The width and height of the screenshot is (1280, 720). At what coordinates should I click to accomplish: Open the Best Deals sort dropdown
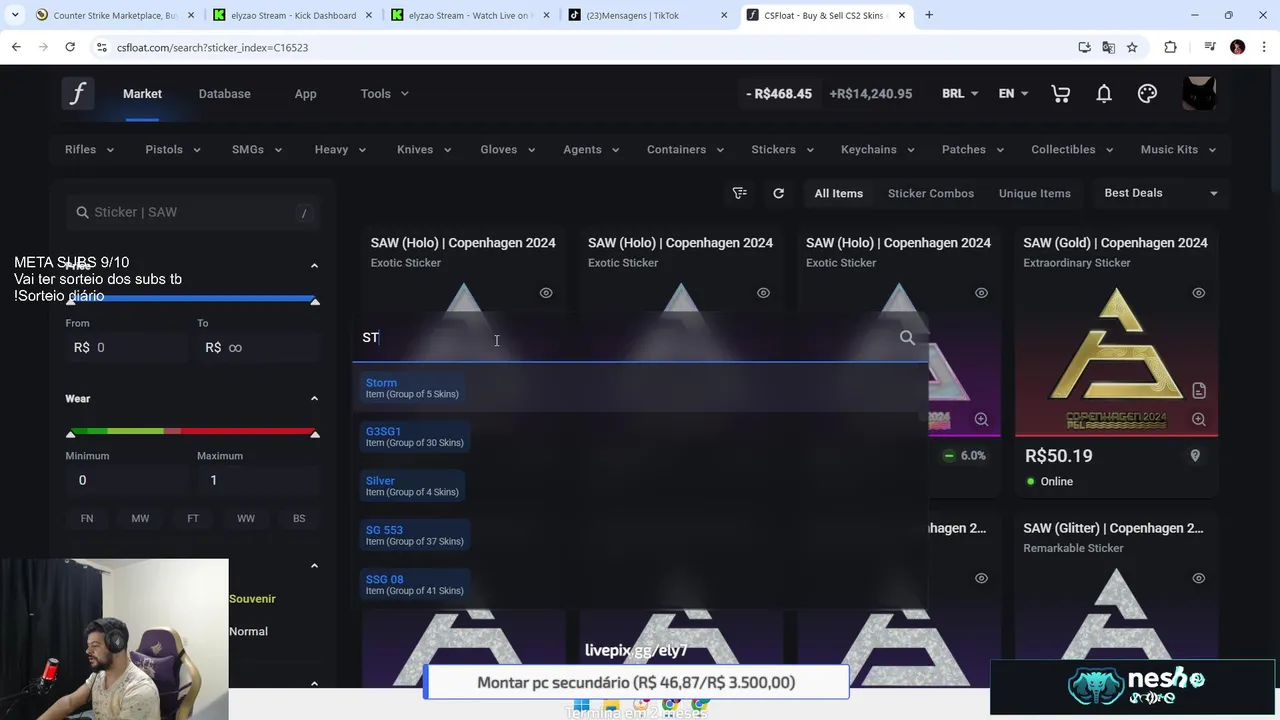pyautogui.click(x=1160, y=193)
